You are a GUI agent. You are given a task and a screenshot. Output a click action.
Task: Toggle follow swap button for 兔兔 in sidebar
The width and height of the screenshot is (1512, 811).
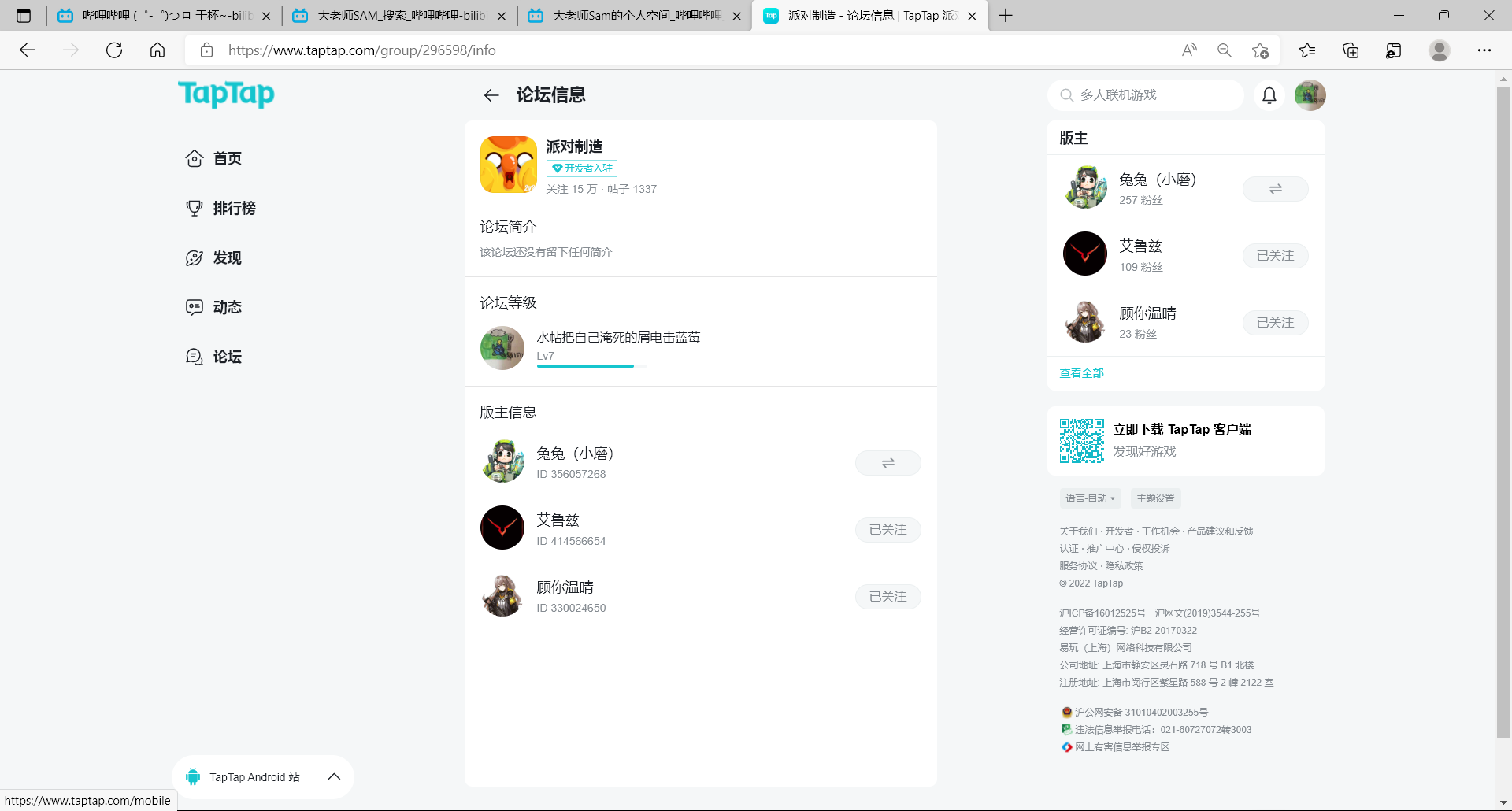1275,189
